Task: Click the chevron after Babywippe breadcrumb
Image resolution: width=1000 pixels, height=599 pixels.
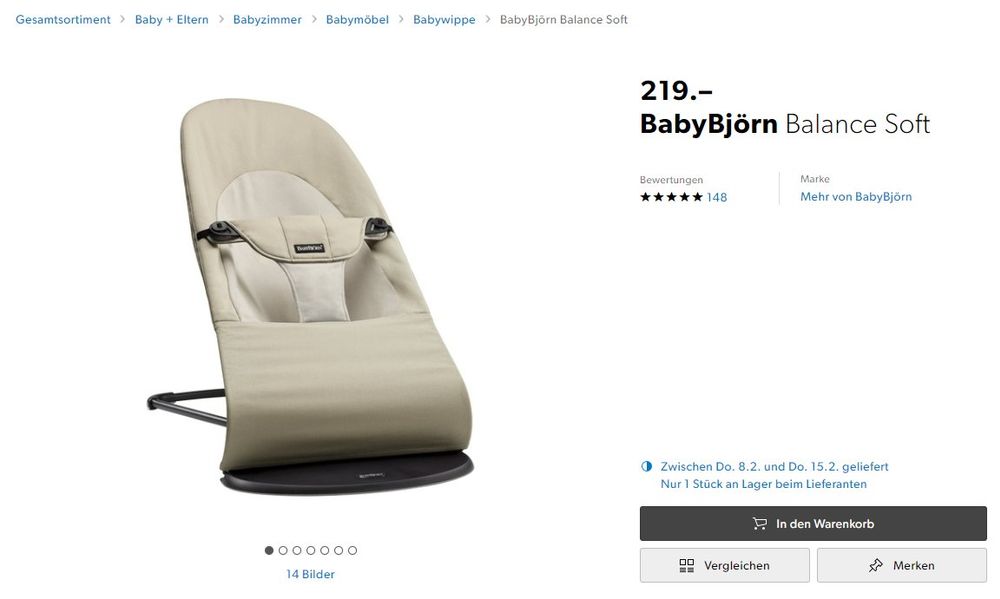Action: 488,19
